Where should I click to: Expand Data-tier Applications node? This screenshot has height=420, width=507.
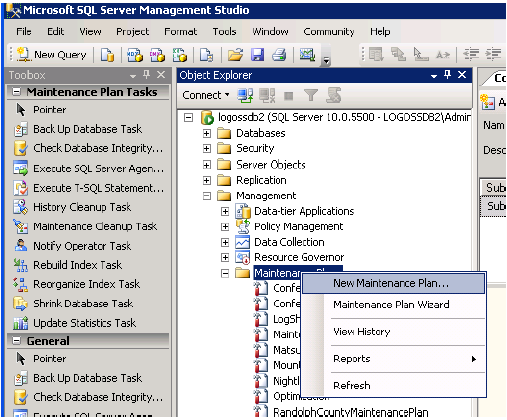[x=225, y=211]
